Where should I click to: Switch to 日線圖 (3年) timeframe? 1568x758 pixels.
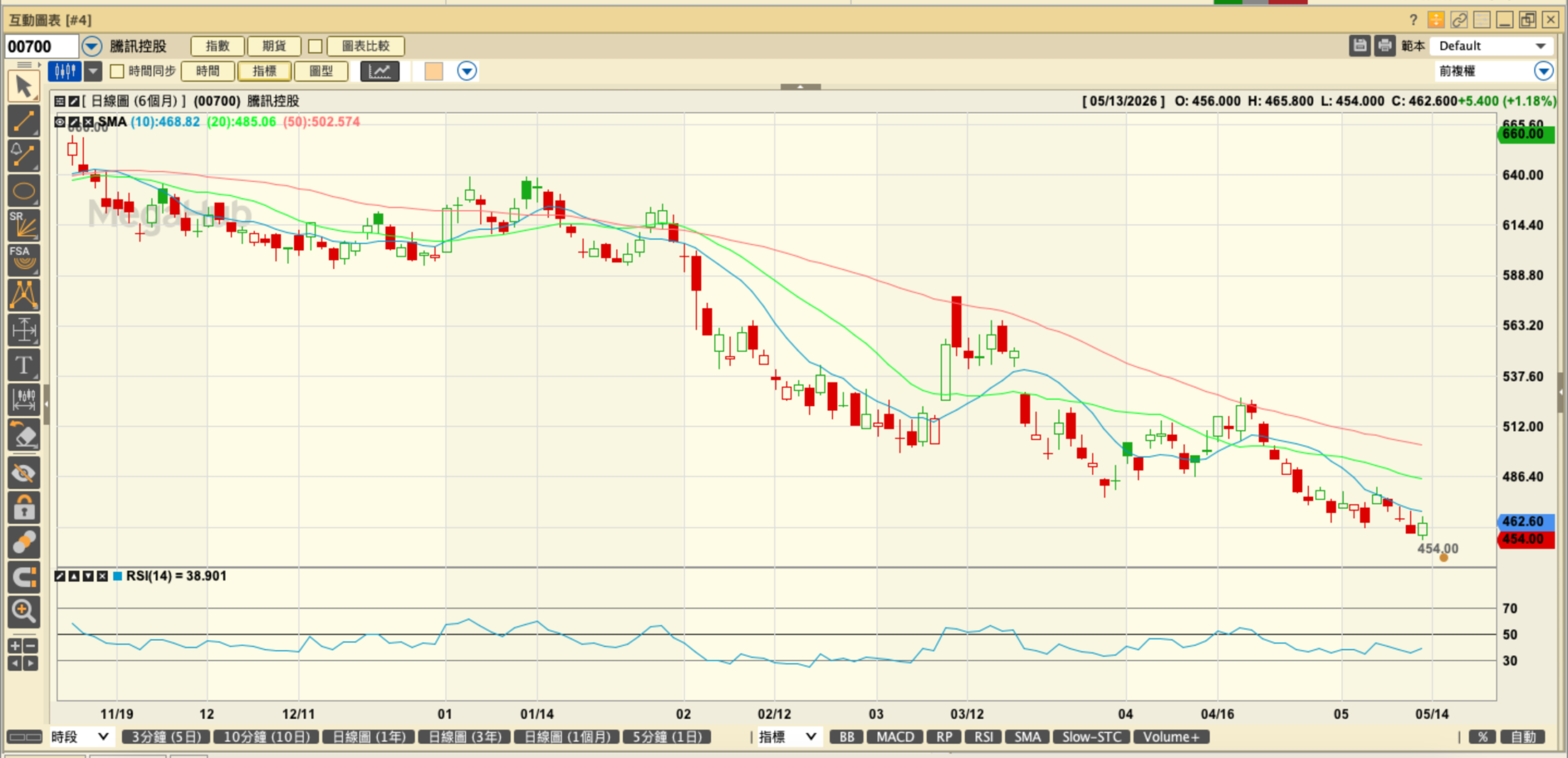coord(465,737)
